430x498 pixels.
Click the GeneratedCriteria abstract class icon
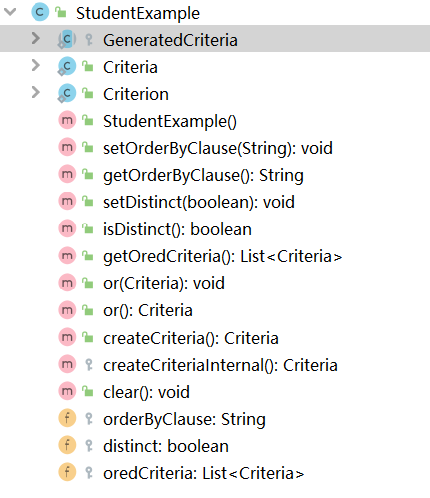click(67, 39)
